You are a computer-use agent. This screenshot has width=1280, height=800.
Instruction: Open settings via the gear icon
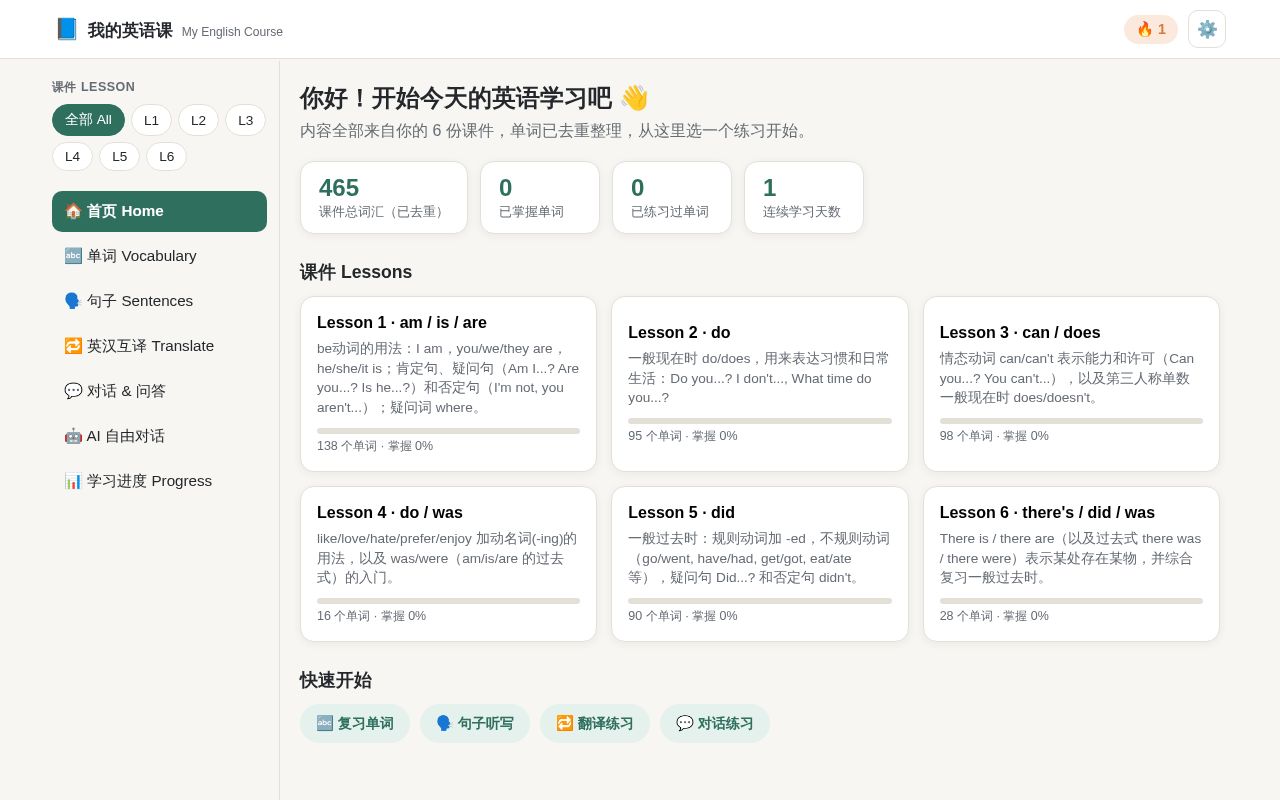point(1207,29)
